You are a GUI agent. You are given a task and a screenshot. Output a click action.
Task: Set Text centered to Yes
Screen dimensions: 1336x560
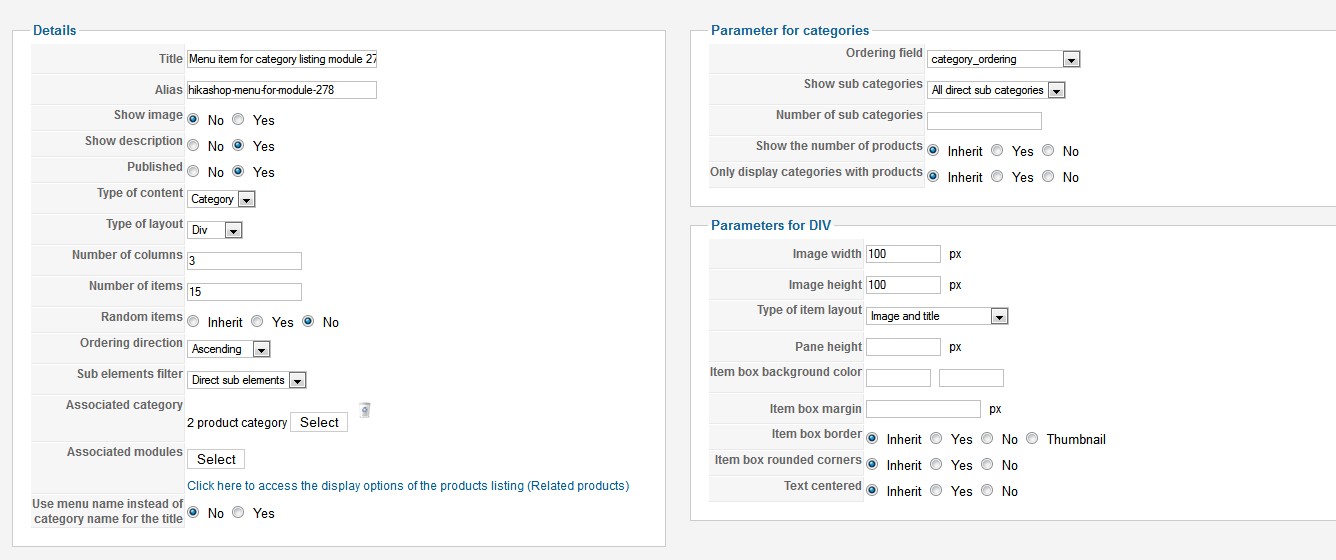tap(936, 491)
